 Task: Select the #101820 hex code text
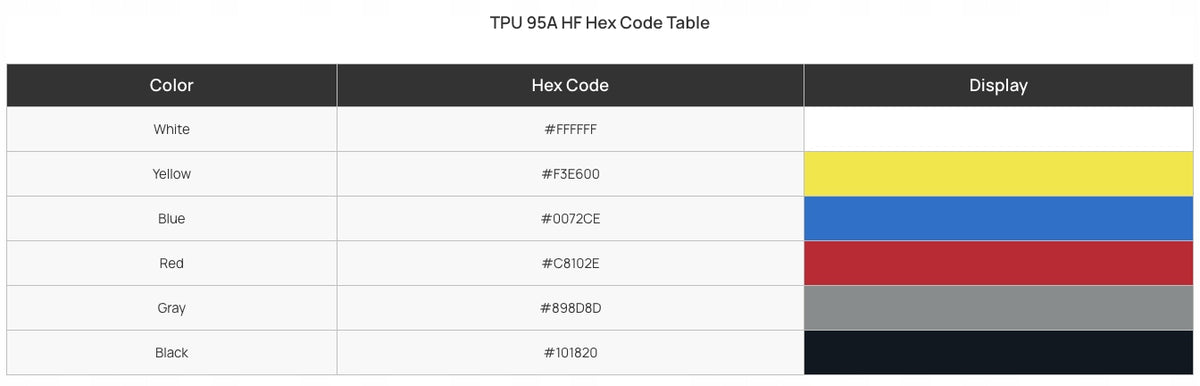(570, 353)
